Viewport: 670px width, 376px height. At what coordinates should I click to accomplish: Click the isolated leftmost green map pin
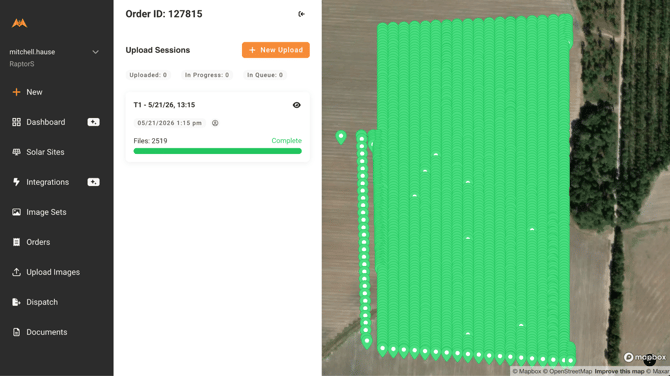[341, 137]
